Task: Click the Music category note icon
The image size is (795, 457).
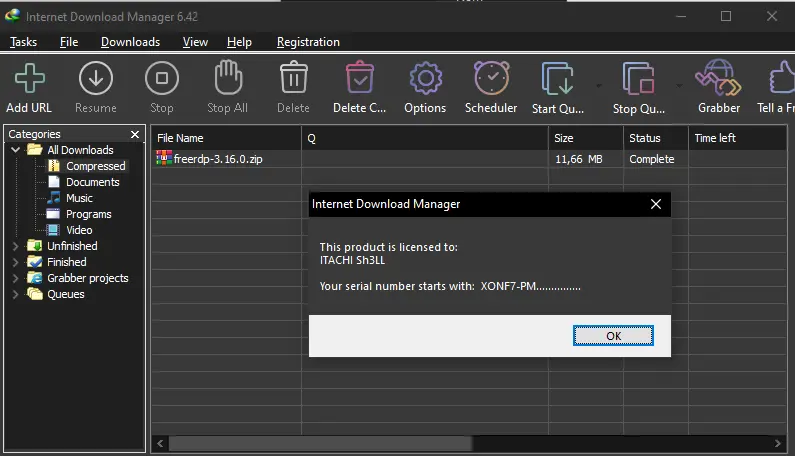Action: (54, 198)
